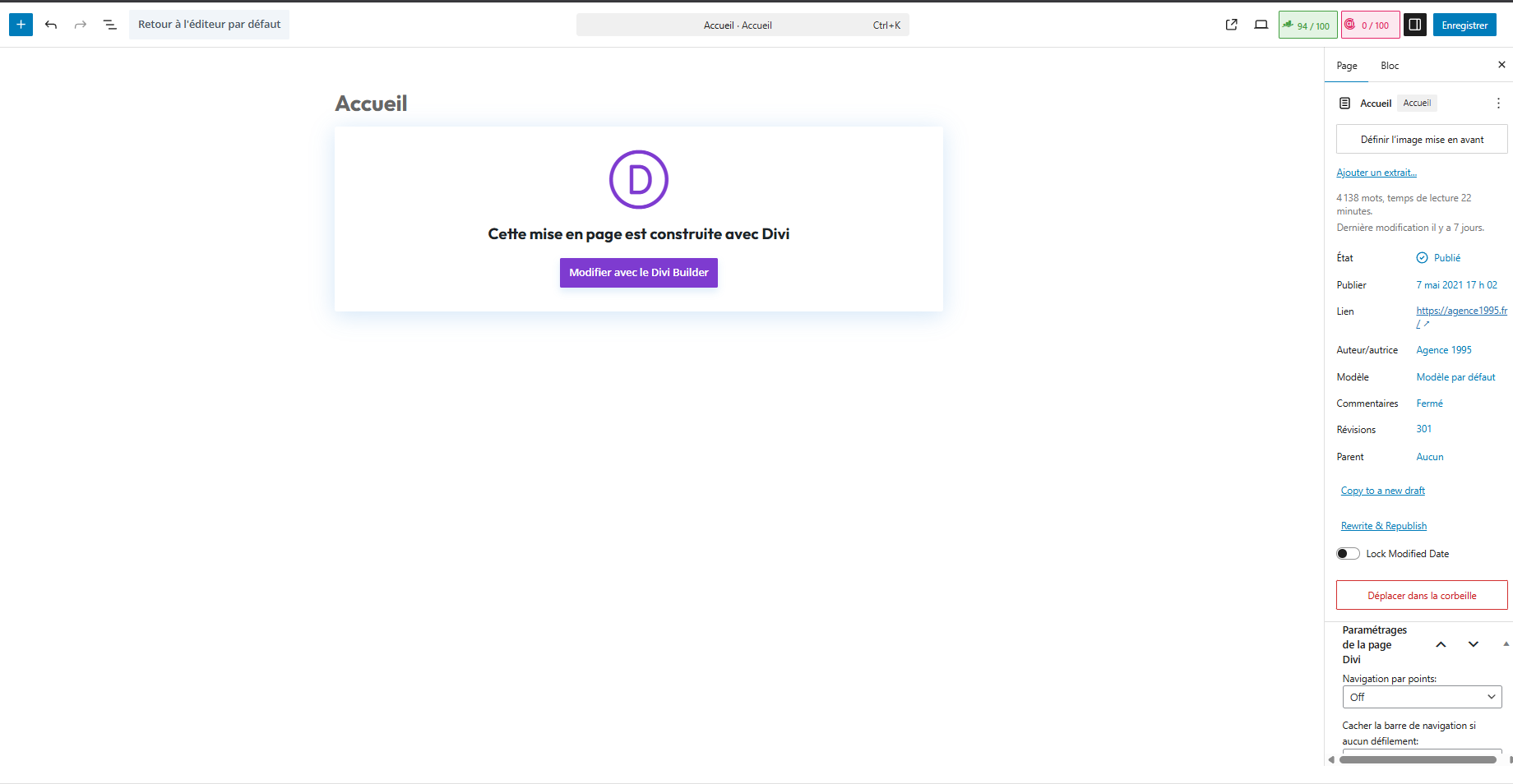This screenshot has height=784, width=1513.
Task: Click Déplacer dans la corbeille
Action: pyautogui.click(x=1422, y=596)
